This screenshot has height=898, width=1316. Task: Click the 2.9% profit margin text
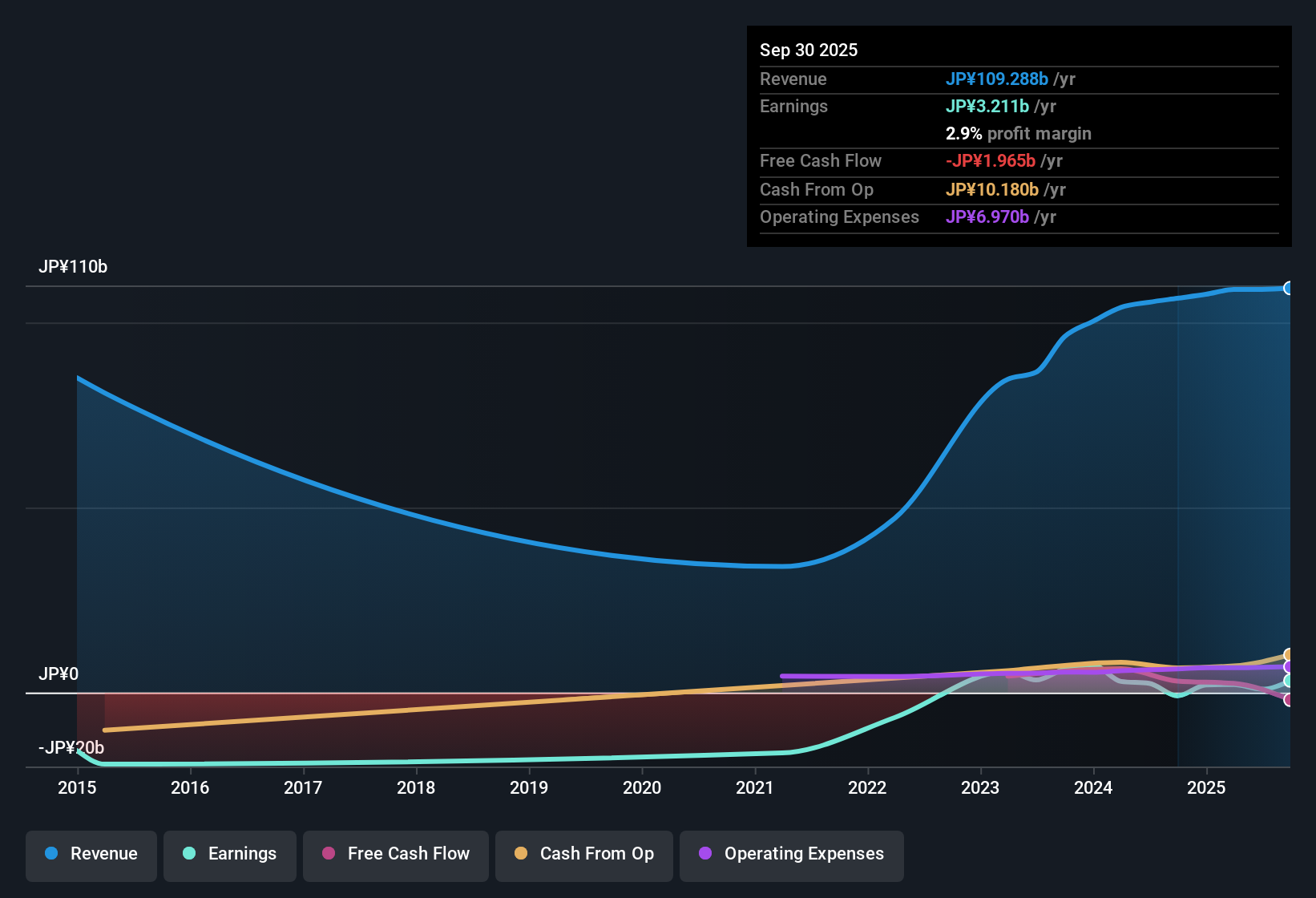click(x=1018, y=133)
